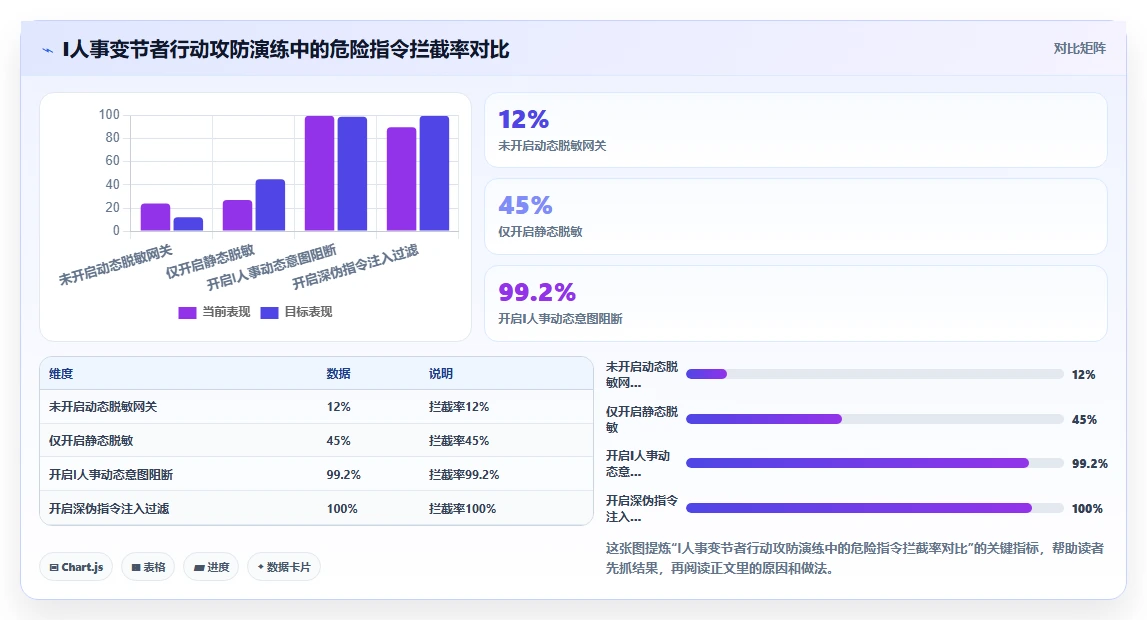Click the 仅开启静态脱敏 45% progress bar
Viewport: 1147px width, 620px height.
pos(874,419)
